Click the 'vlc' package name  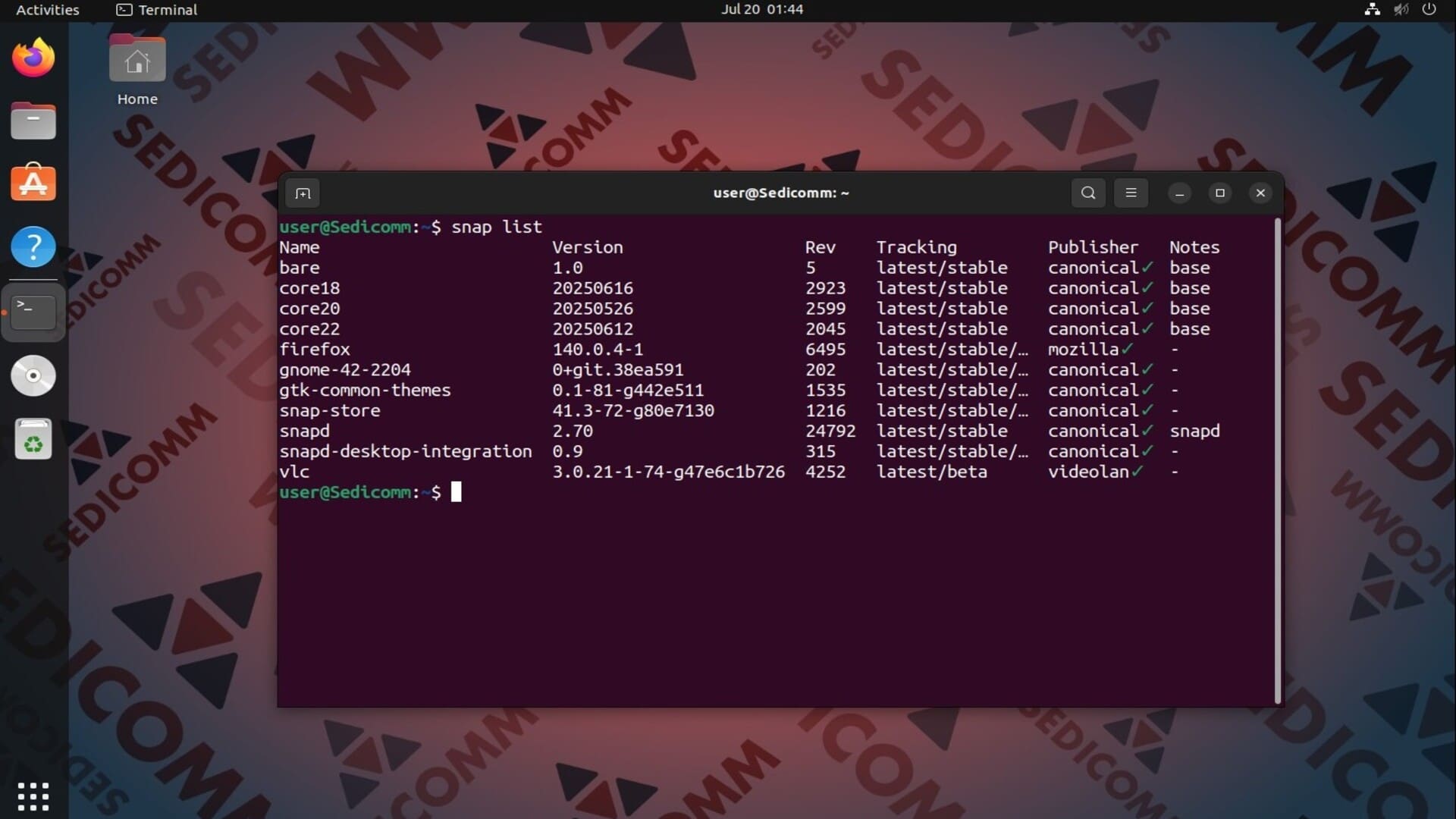tap(294, 472)
